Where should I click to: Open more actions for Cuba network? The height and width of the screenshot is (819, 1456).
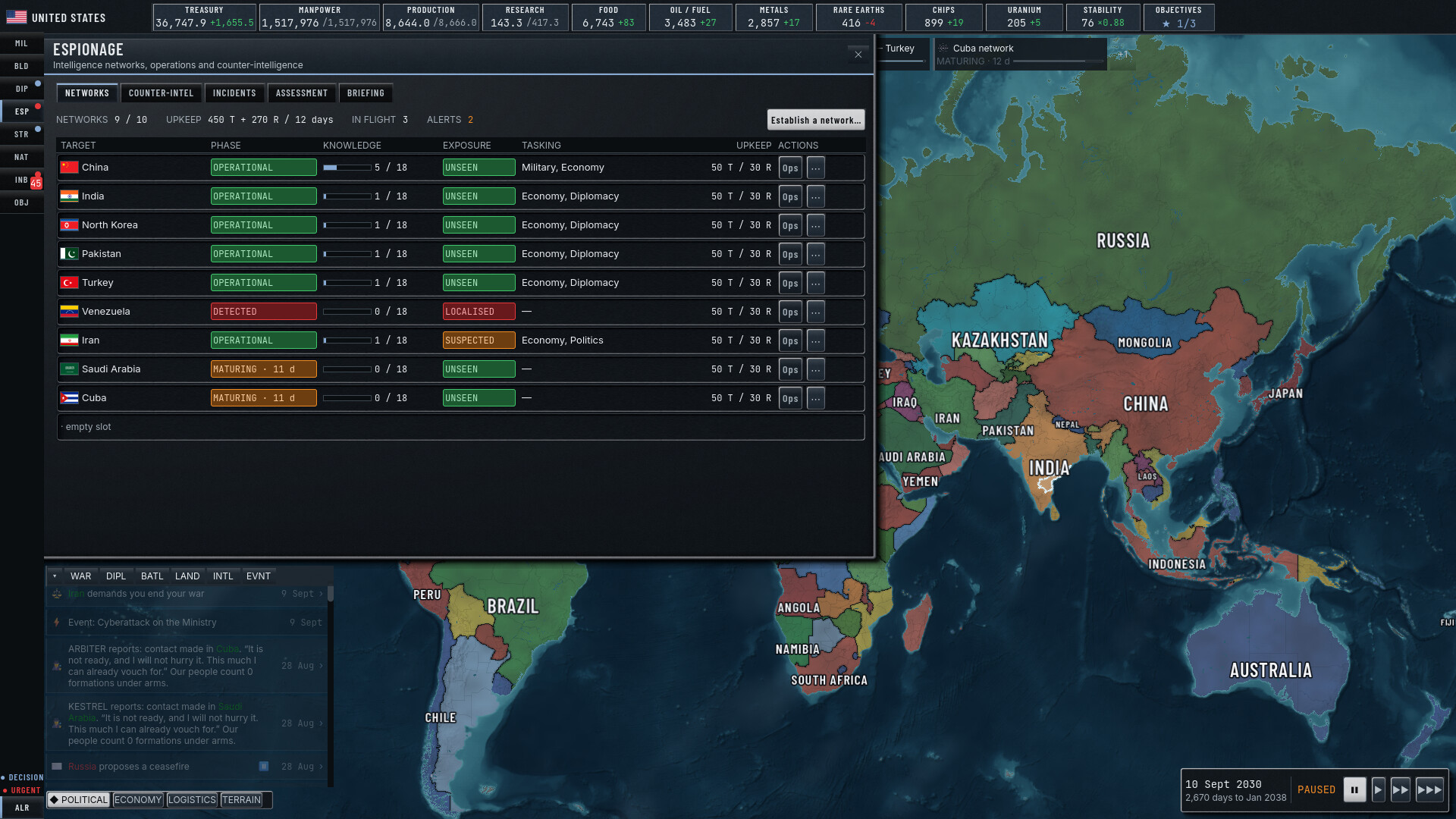(x=816, y=398)
